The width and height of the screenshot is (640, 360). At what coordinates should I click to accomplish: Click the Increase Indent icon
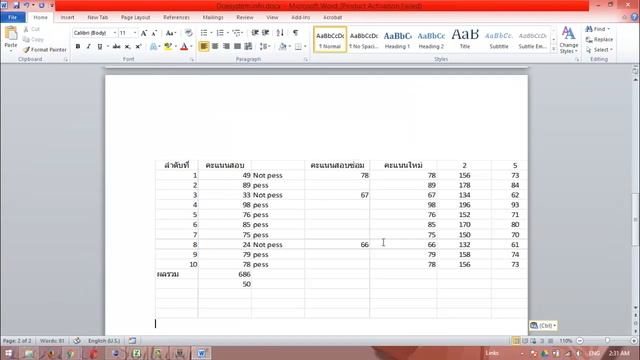click(265, 33)
